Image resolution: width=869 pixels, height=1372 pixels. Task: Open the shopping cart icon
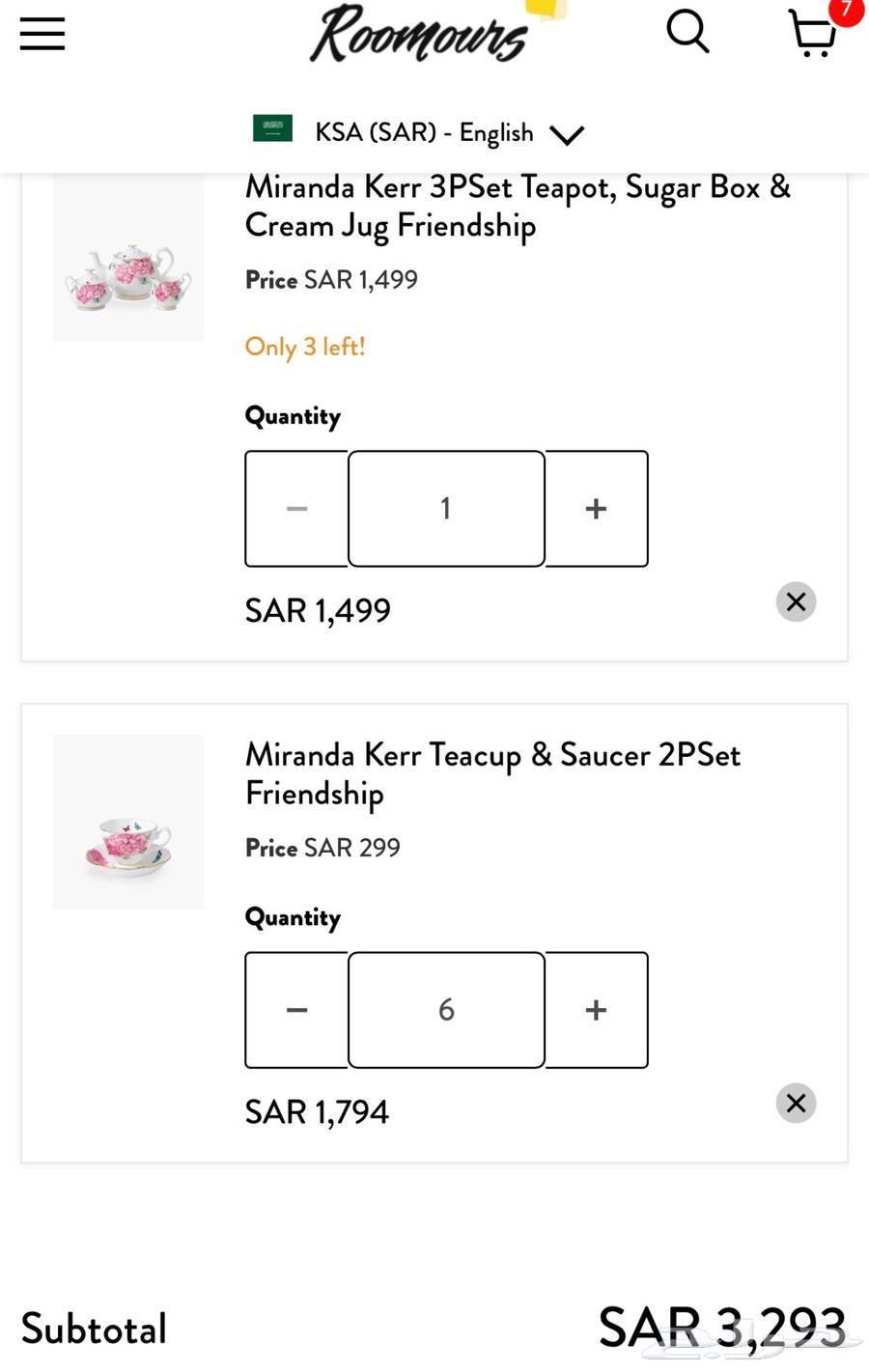point(812,35)
